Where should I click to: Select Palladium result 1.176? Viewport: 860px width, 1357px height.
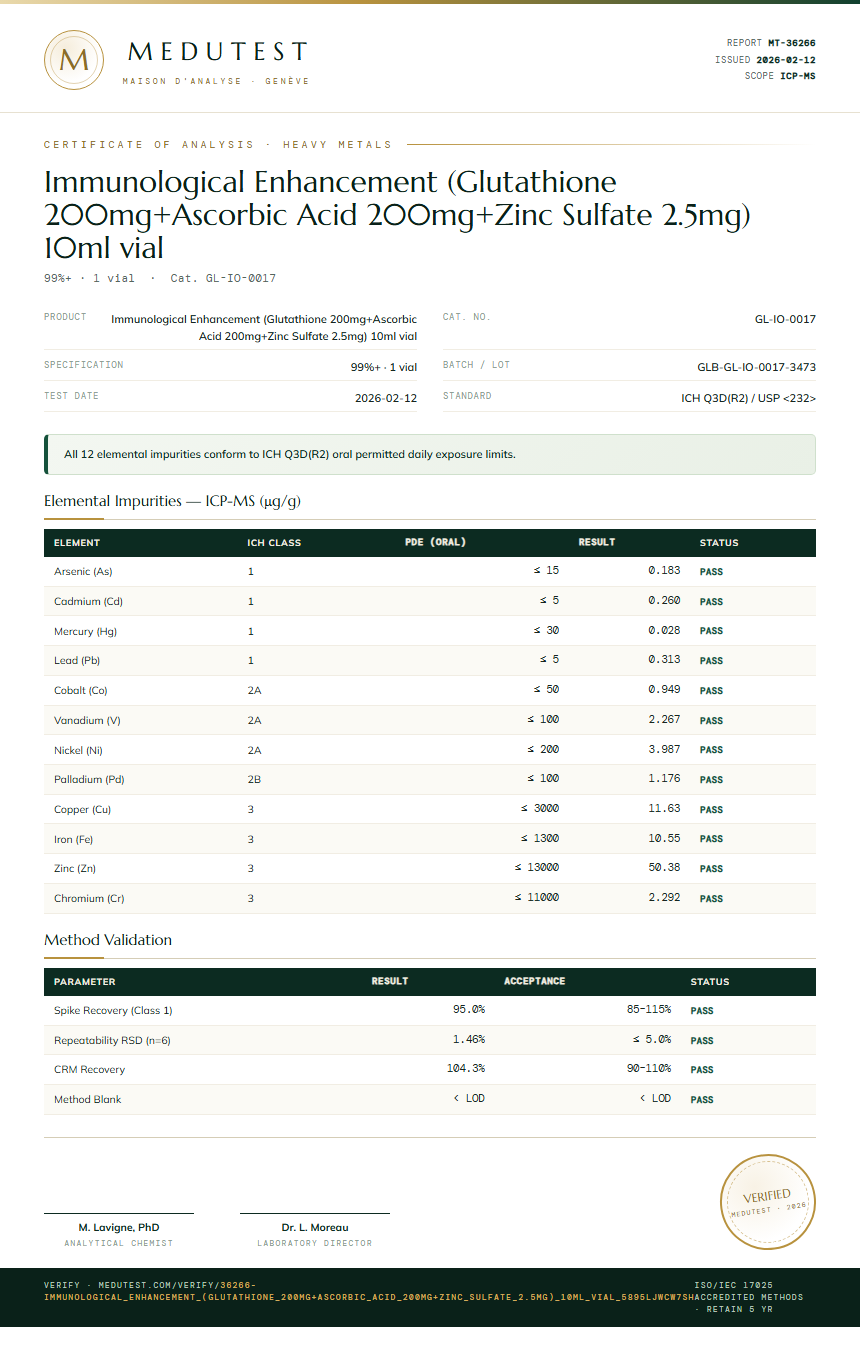[664, 779]
